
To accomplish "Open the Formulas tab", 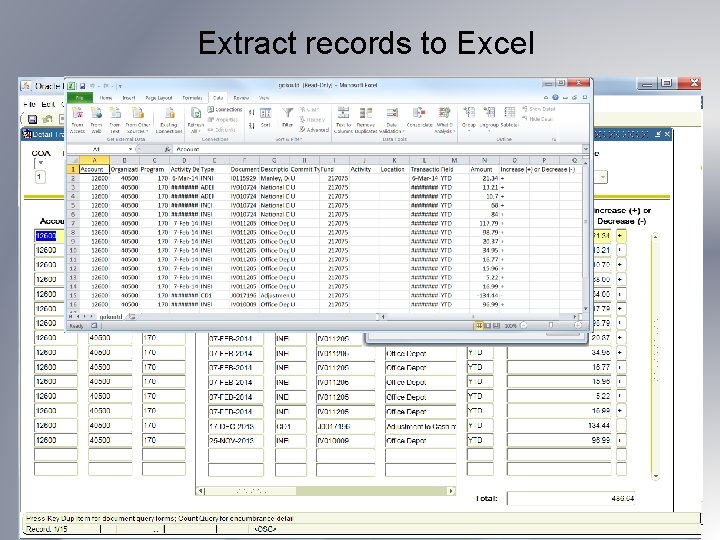I will 192,98.
